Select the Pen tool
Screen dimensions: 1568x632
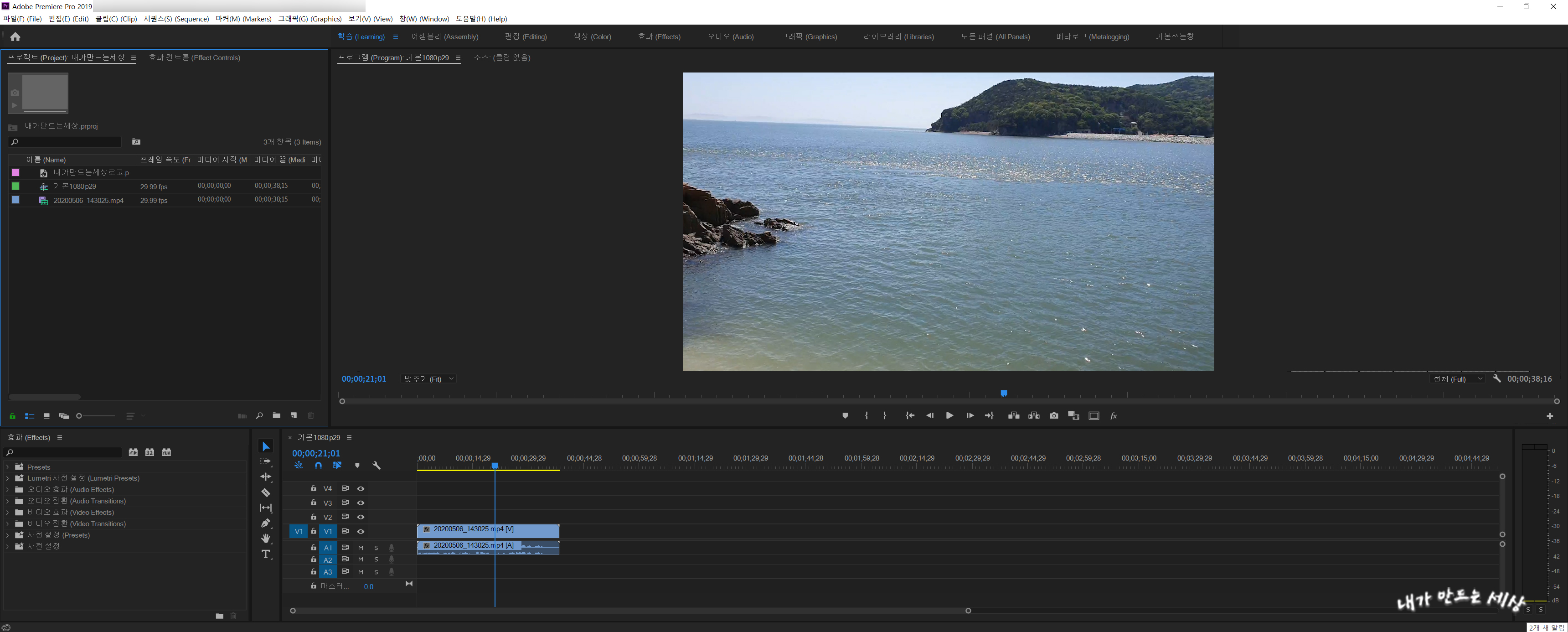pyautogui.click(x=265, y=523)
